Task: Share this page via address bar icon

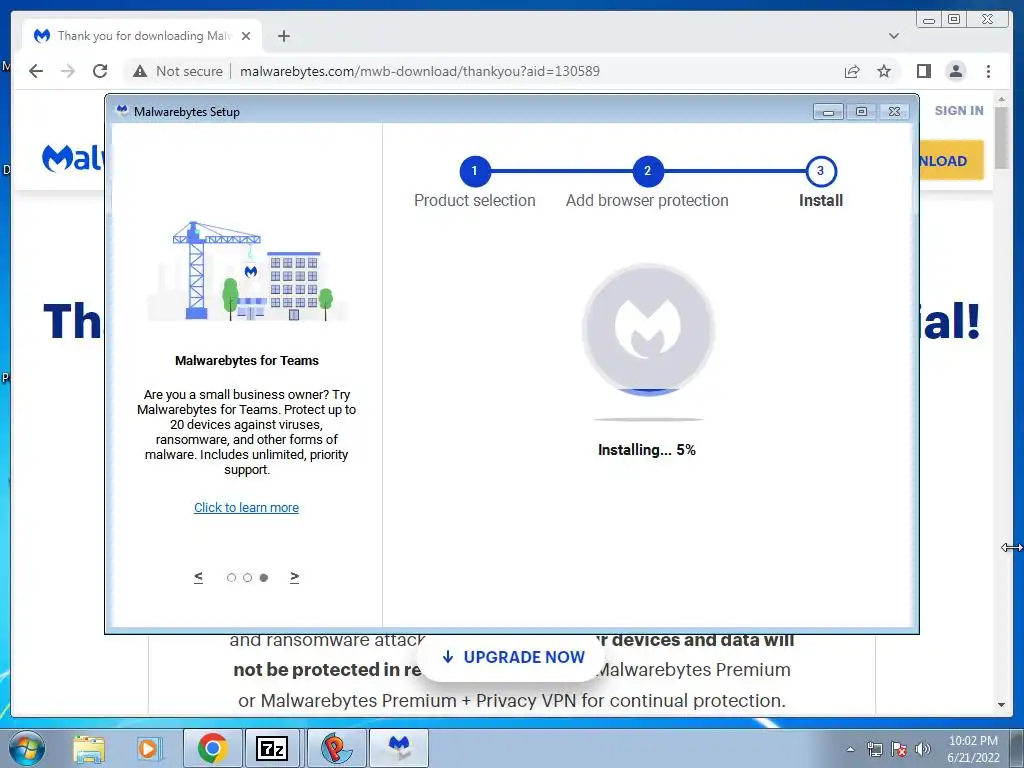Action: coord(852,71)
